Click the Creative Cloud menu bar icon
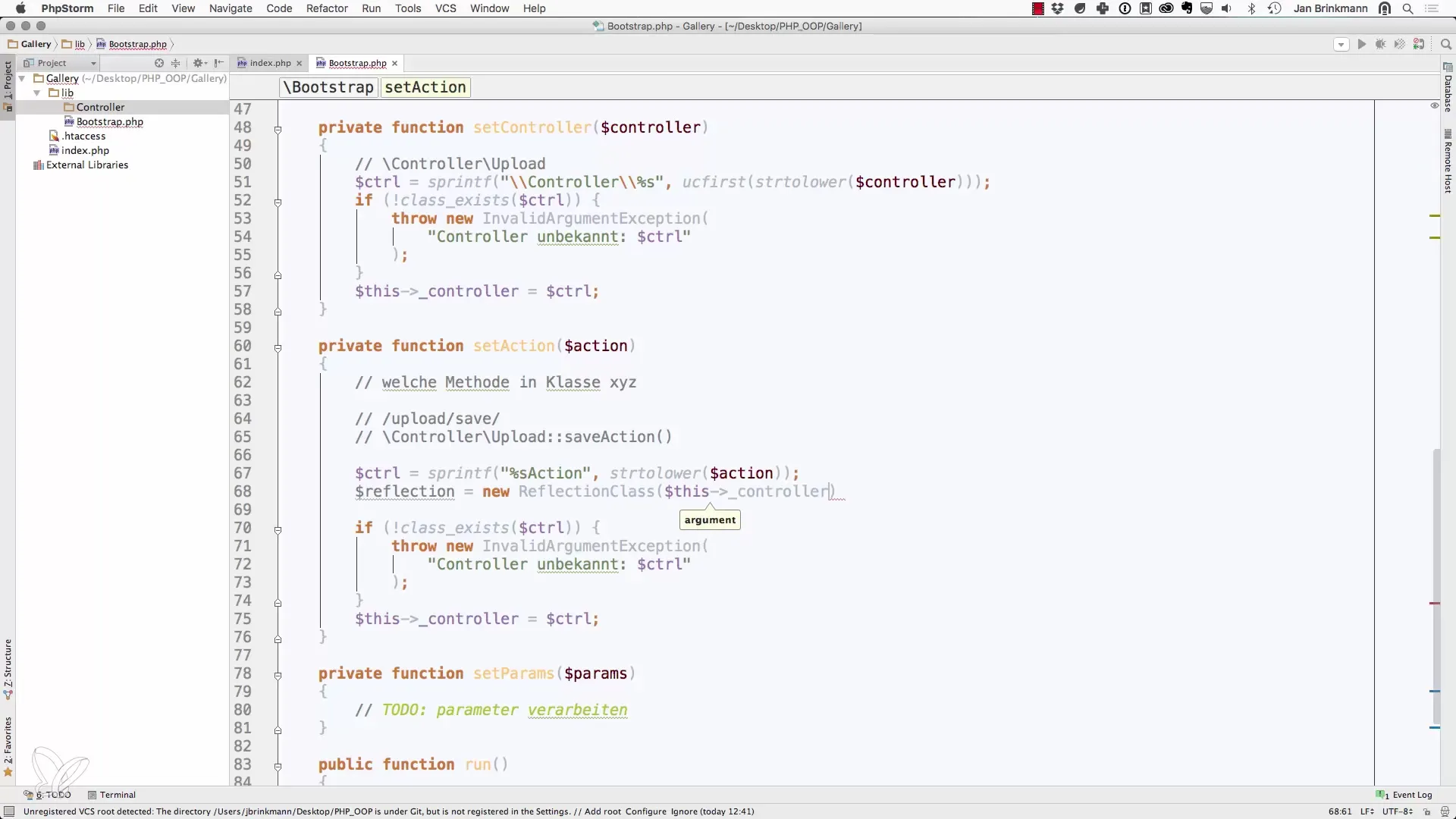 [1166, 8]
